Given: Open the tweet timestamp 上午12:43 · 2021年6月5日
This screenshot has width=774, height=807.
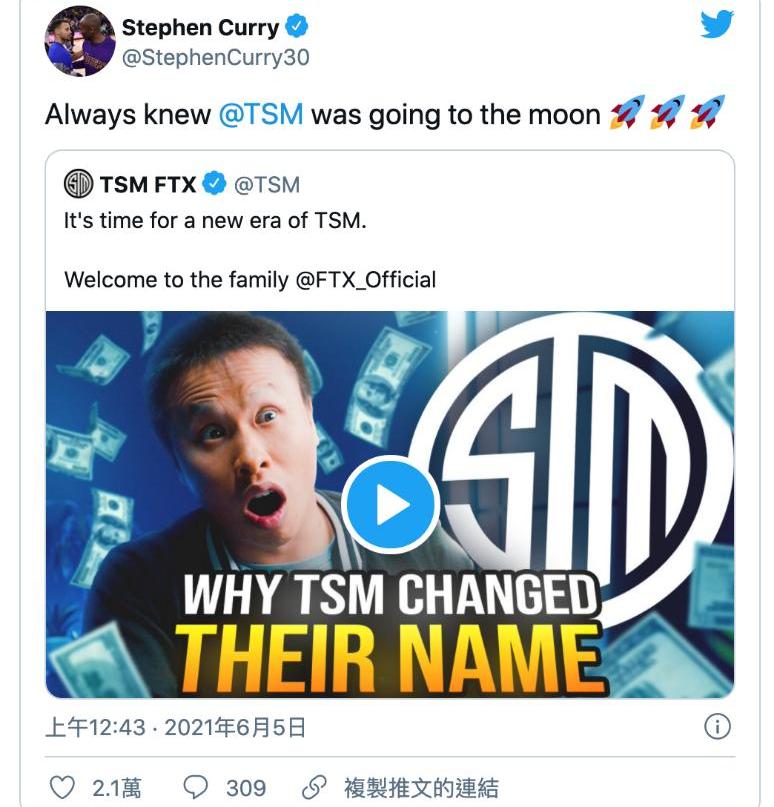Looking at the screenshot, I should (175, 727).
